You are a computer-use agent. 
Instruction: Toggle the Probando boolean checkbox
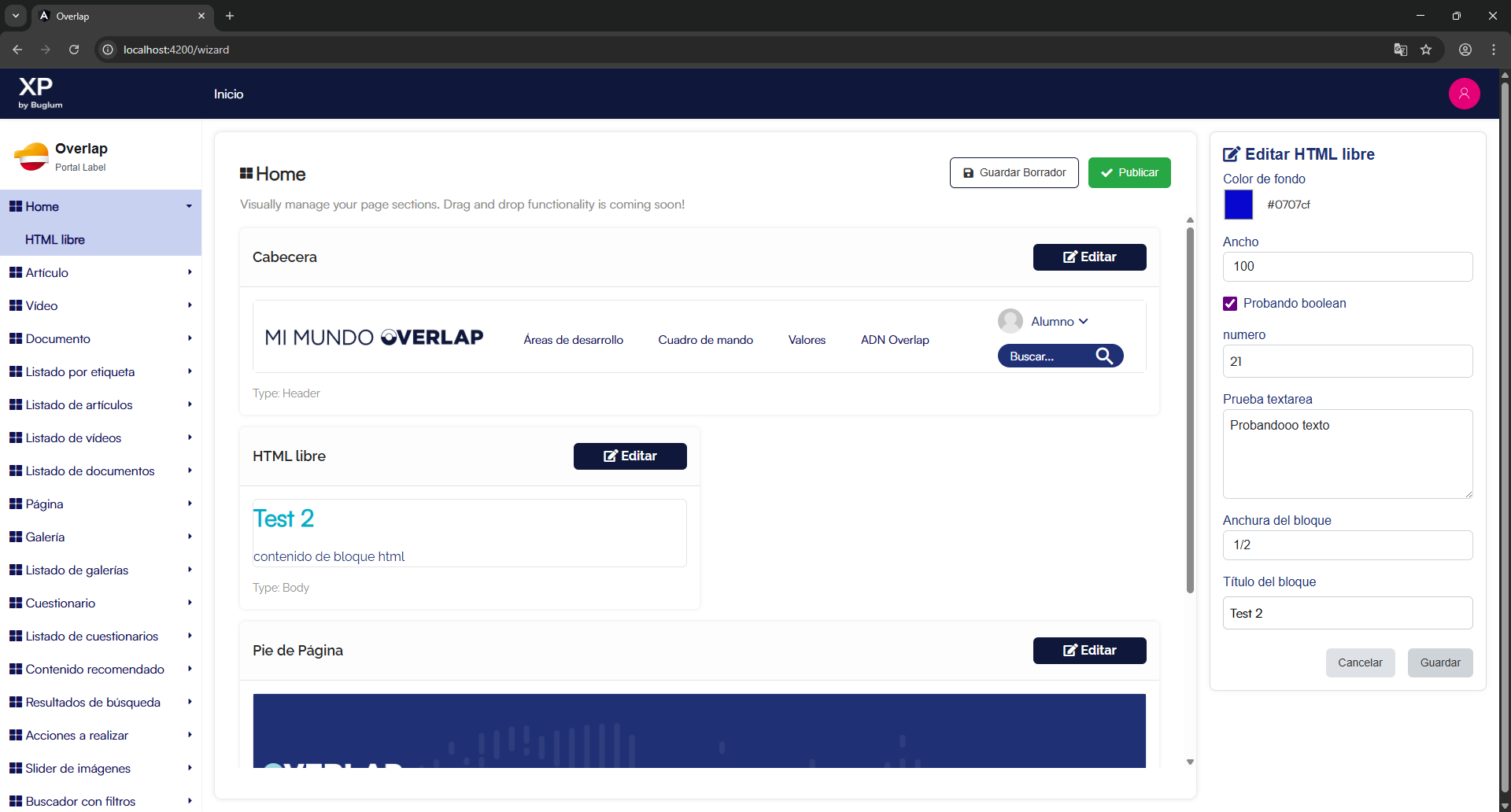[x=1230, y=304]
